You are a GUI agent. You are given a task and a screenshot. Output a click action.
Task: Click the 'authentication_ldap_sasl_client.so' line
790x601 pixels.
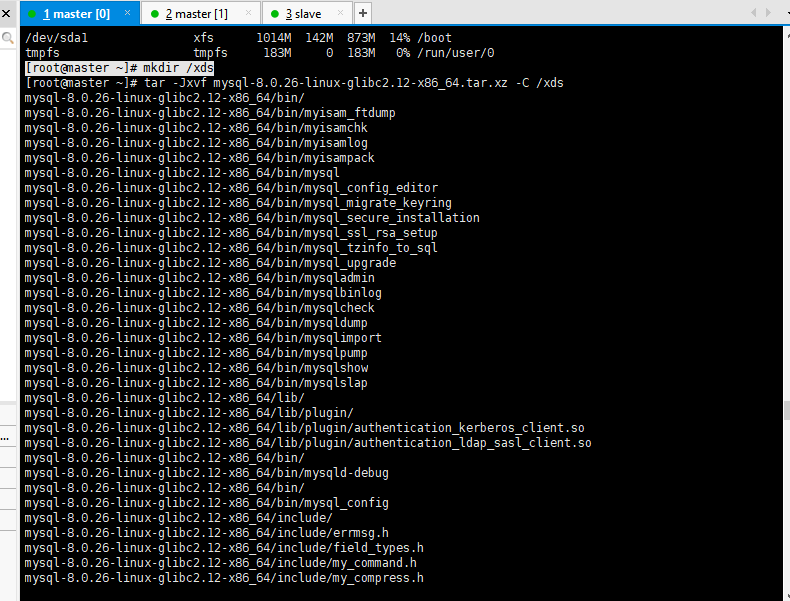click(308, 443)
